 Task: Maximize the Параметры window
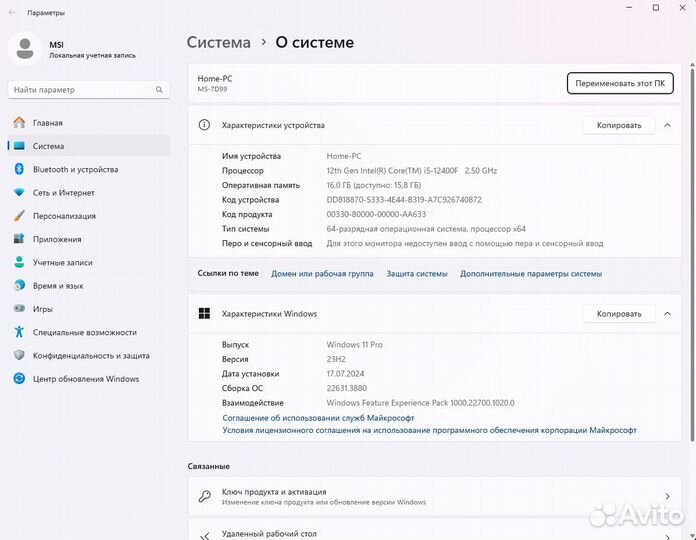(x=656, y=8)
